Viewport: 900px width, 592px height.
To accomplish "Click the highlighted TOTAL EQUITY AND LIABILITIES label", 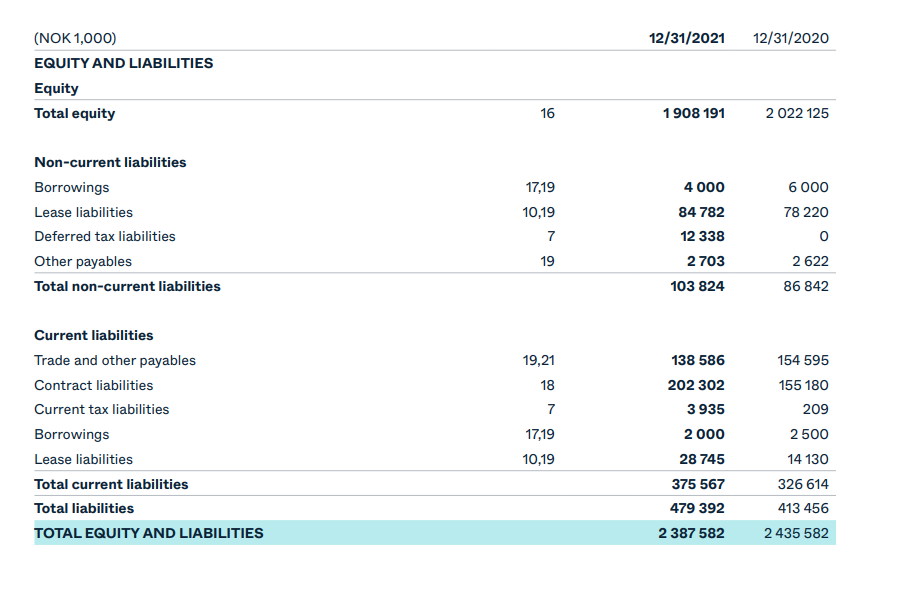I will 149,533.
